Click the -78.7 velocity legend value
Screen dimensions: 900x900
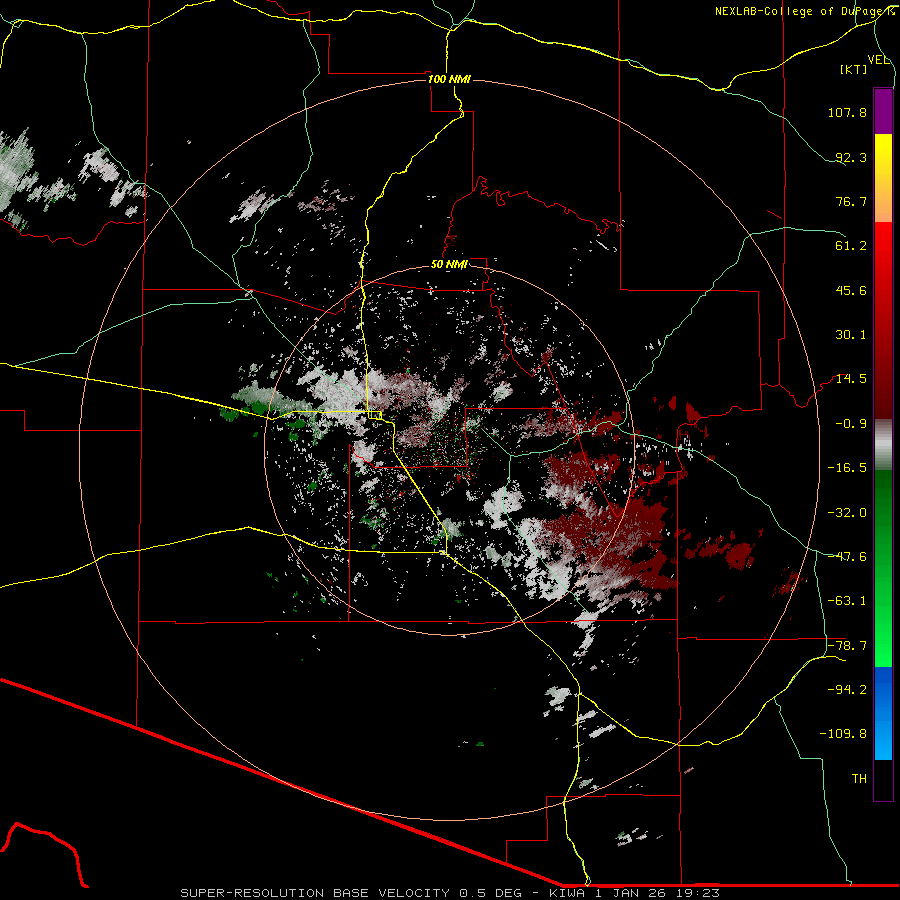pos(847,646)
